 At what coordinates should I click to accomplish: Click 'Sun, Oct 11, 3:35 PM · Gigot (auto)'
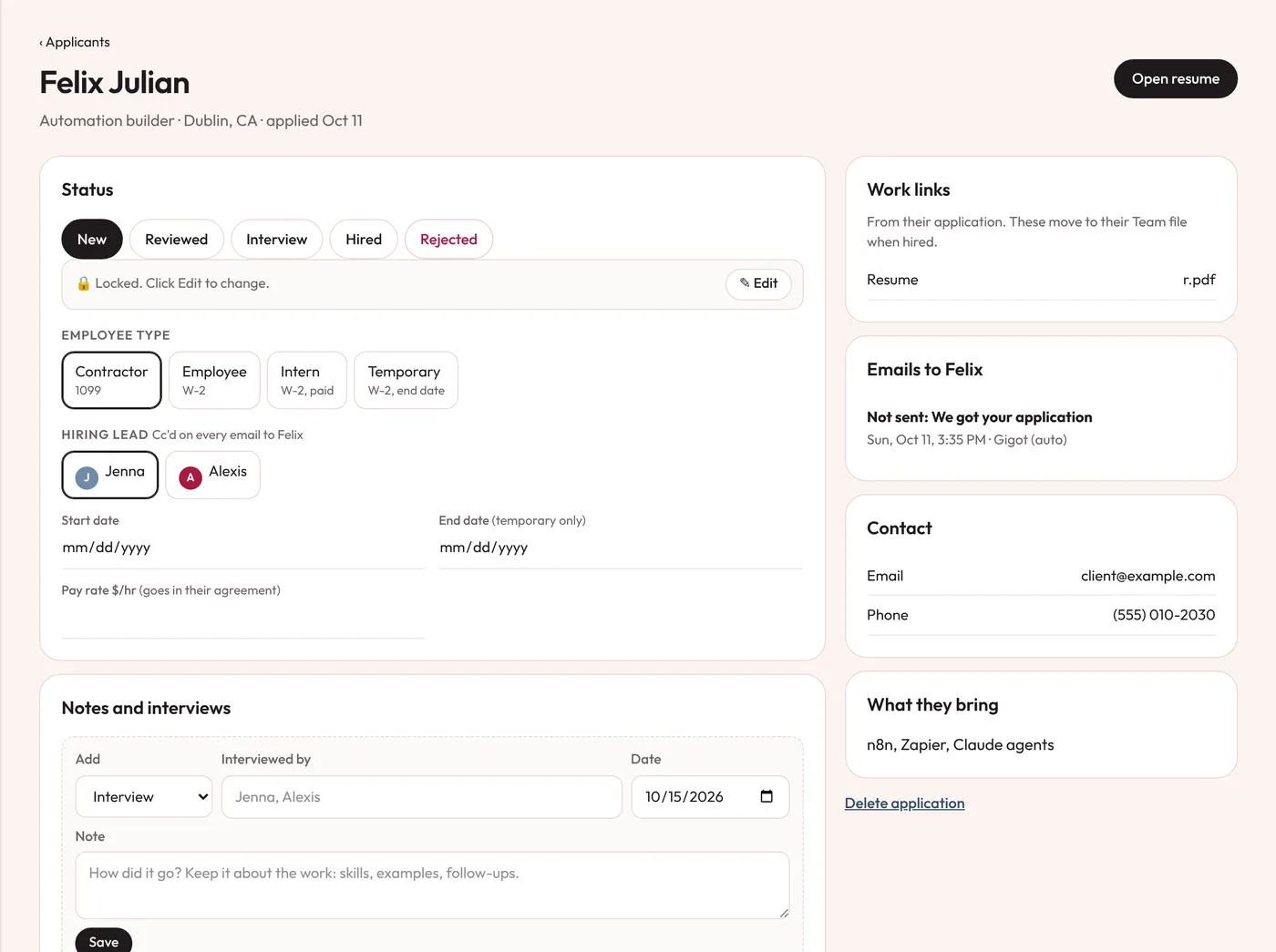pos(967,440)
